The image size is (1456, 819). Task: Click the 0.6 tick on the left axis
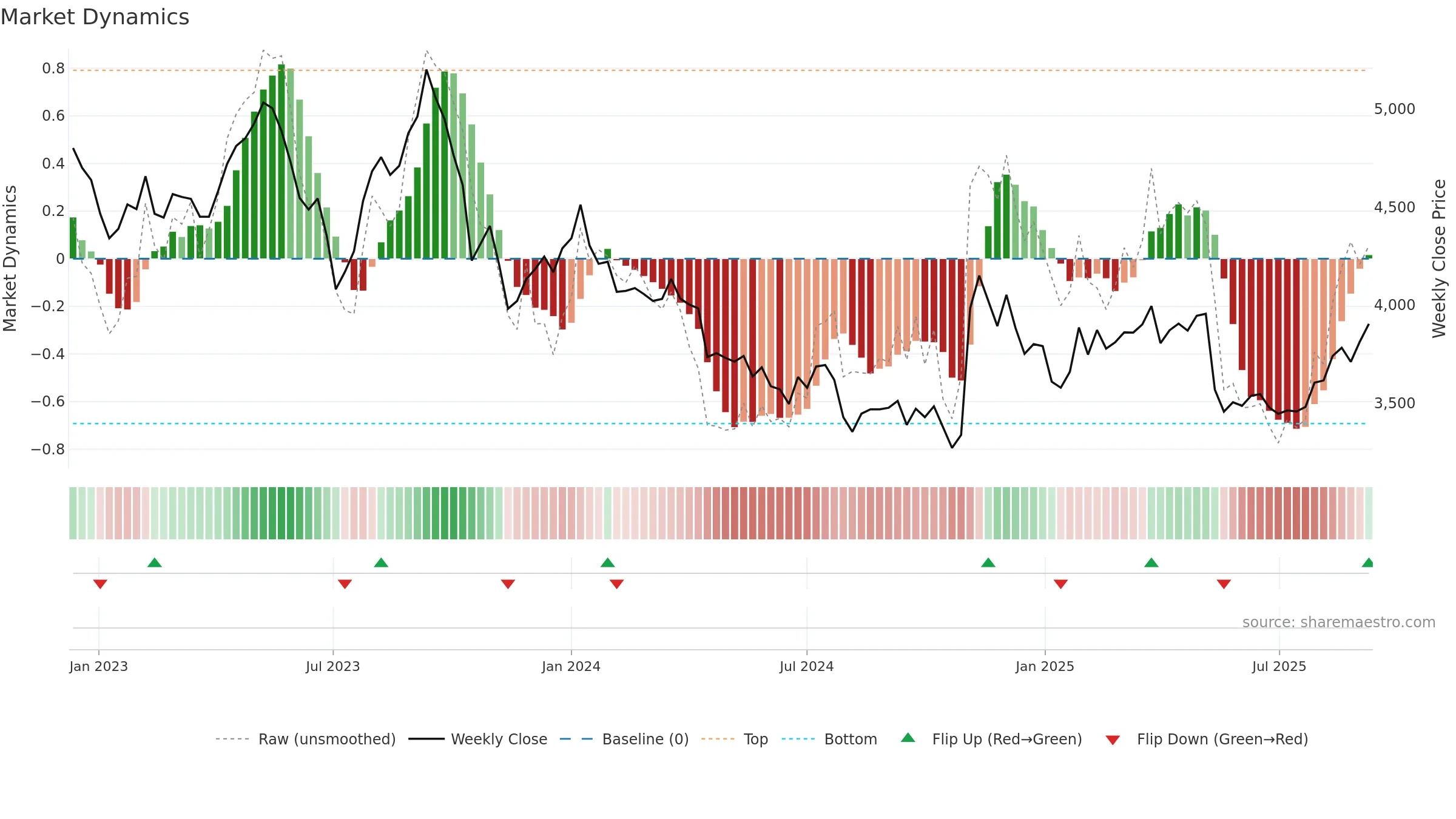53,116
